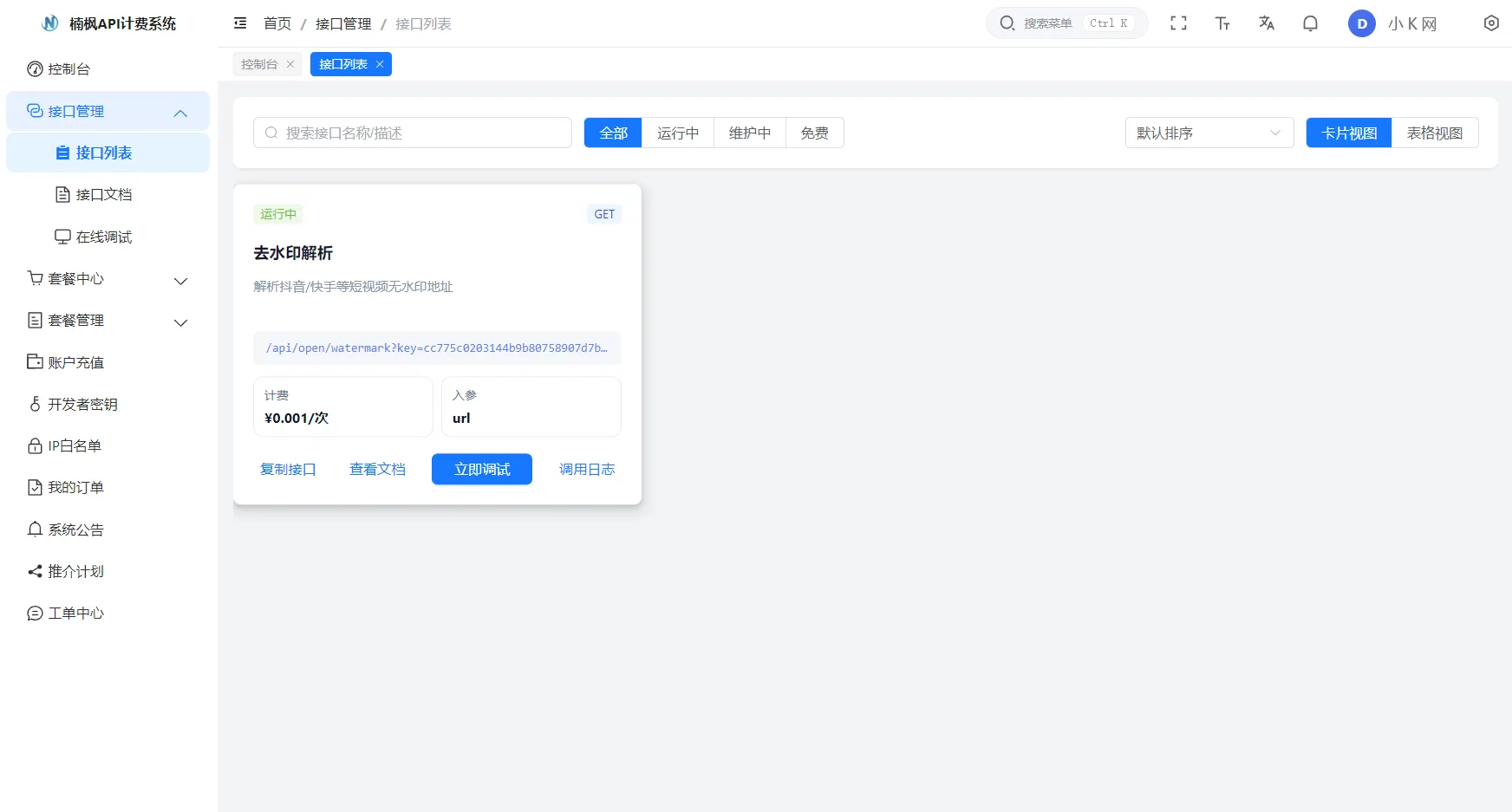Open the 控制台 sidebar icon
1512x812 pixels.
34,68
